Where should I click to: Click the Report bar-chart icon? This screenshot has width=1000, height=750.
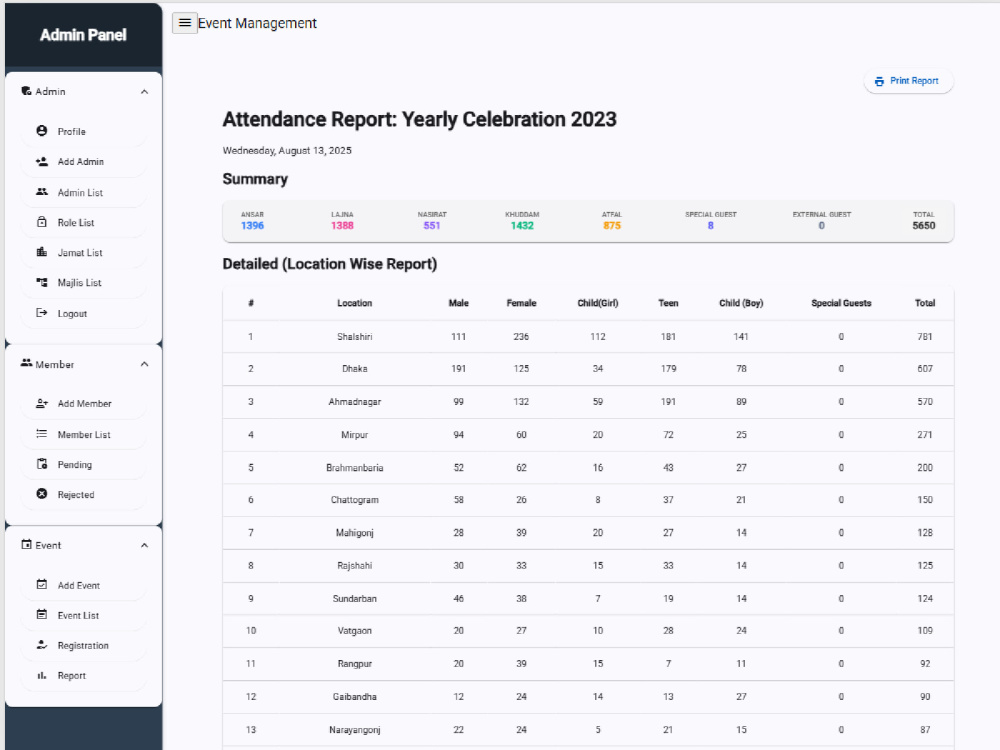point(41,675)
